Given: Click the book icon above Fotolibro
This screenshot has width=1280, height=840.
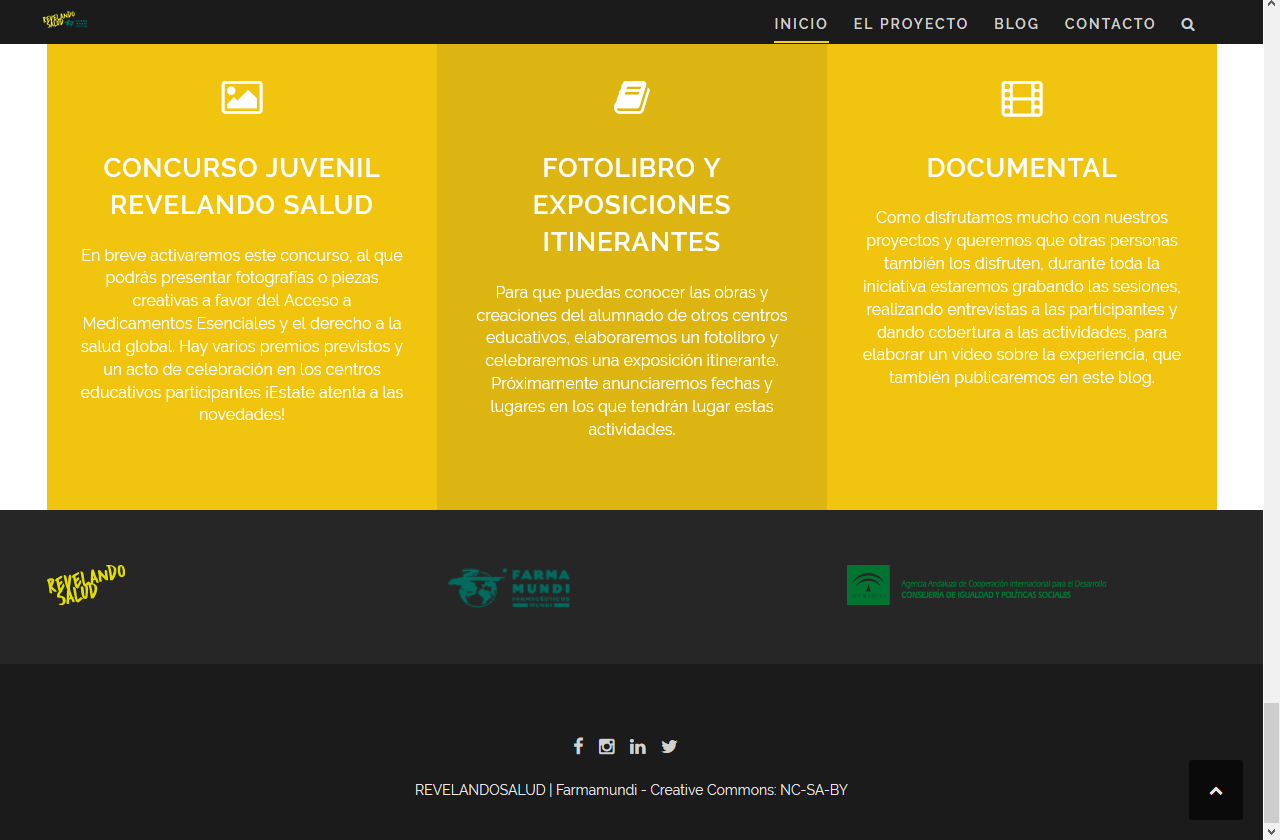Looking at the screenshot, I should point(632,98).
